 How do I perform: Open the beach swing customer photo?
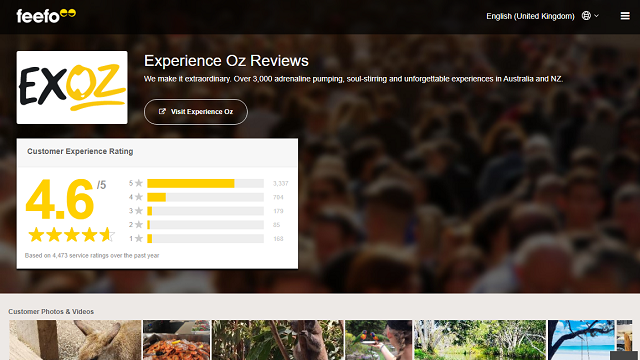pyautogui.click(x=581, y=340)
